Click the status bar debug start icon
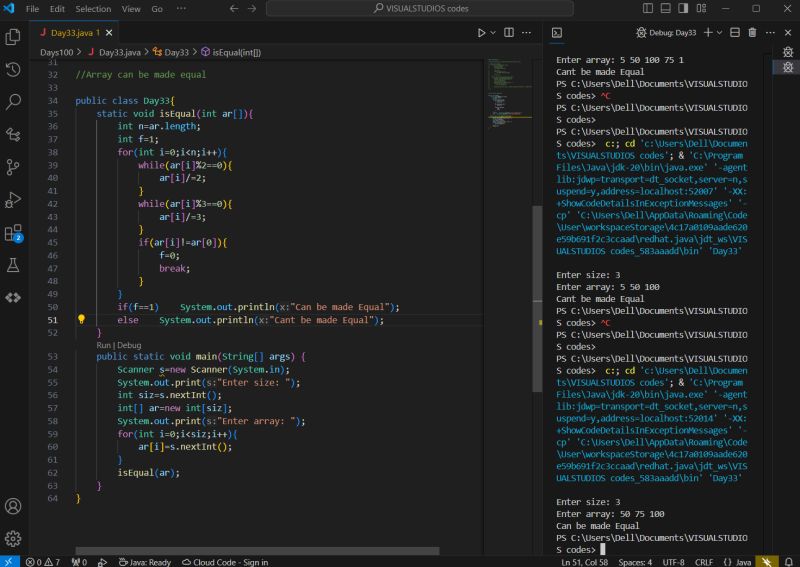The image size is (800, 567). tap(103, 562)
